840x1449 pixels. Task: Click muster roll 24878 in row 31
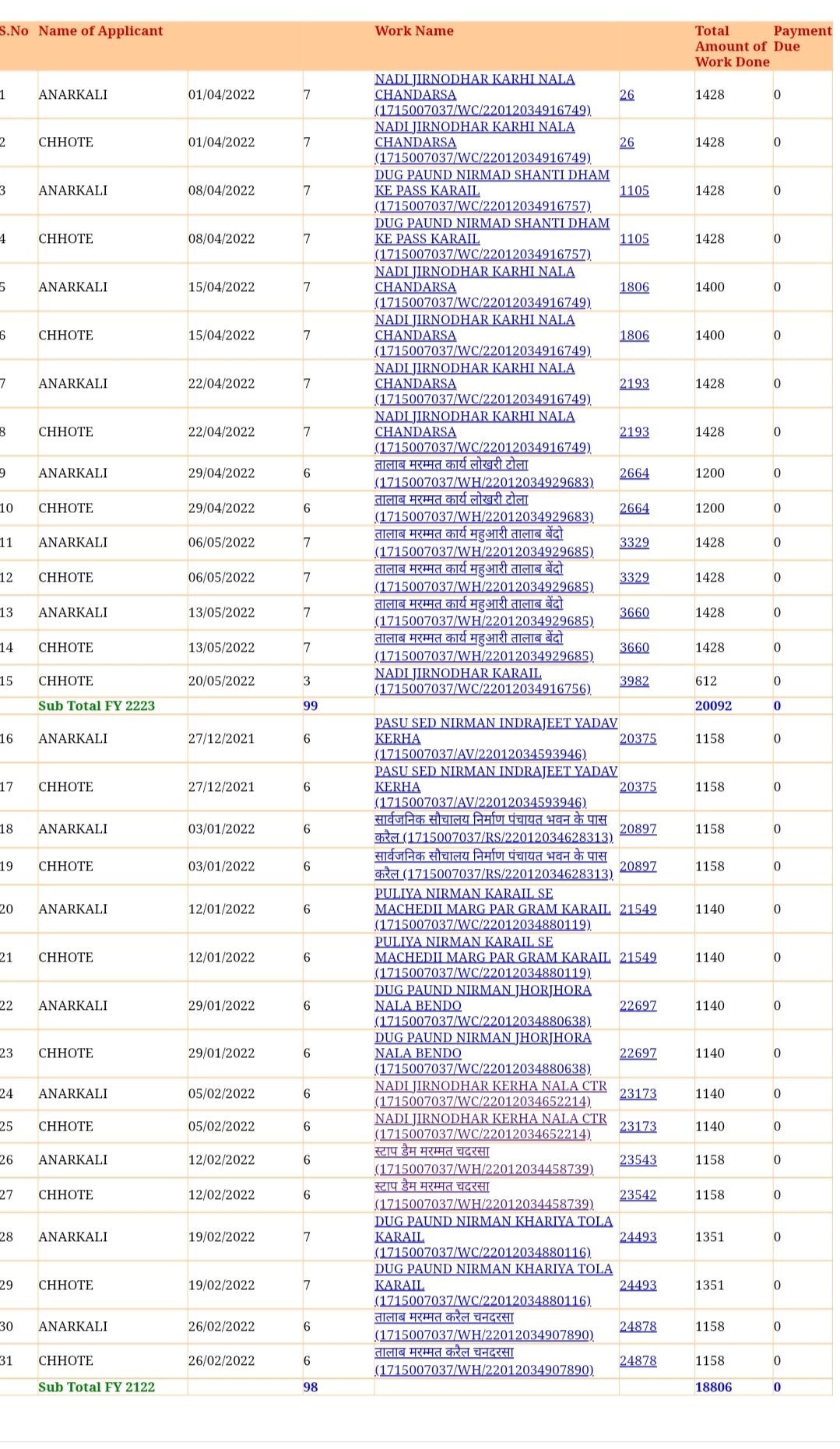[x=638, y=1361]
